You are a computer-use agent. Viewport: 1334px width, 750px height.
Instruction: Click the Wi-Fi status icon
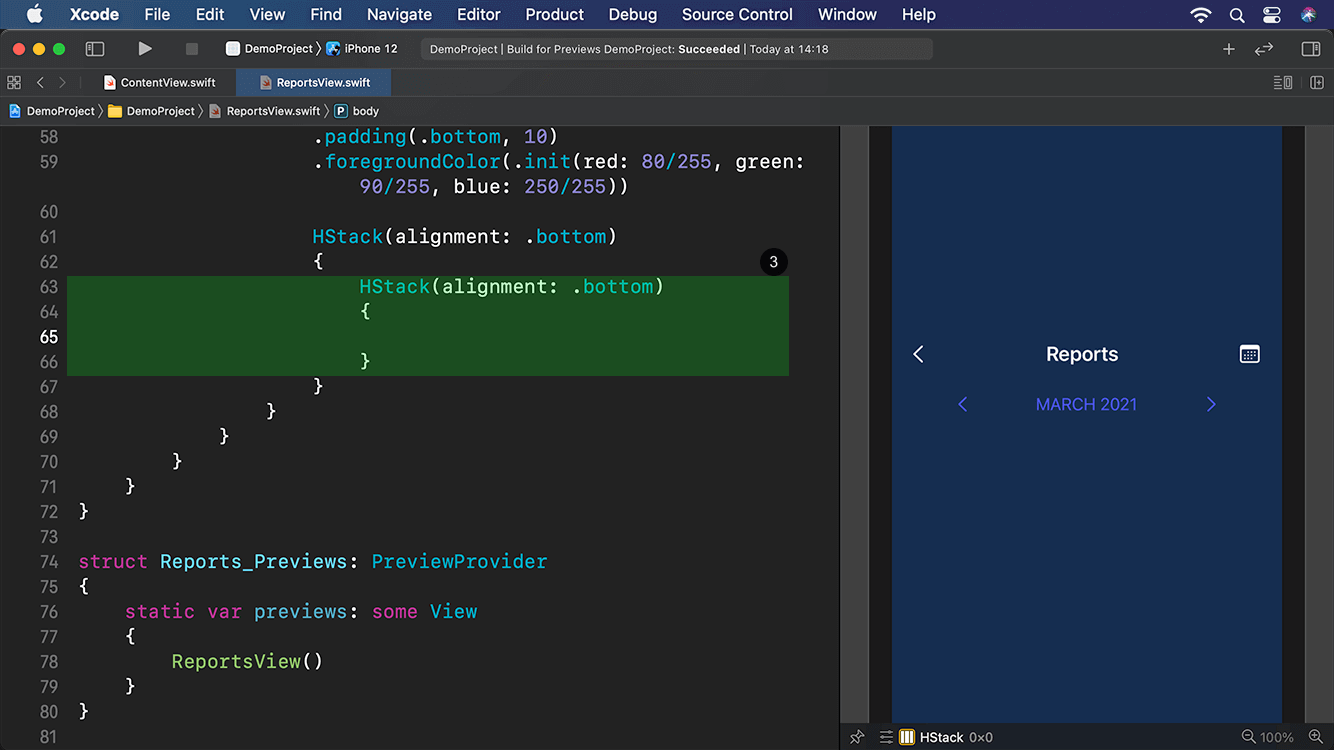pyautogui.click(x=1200, y=15)
